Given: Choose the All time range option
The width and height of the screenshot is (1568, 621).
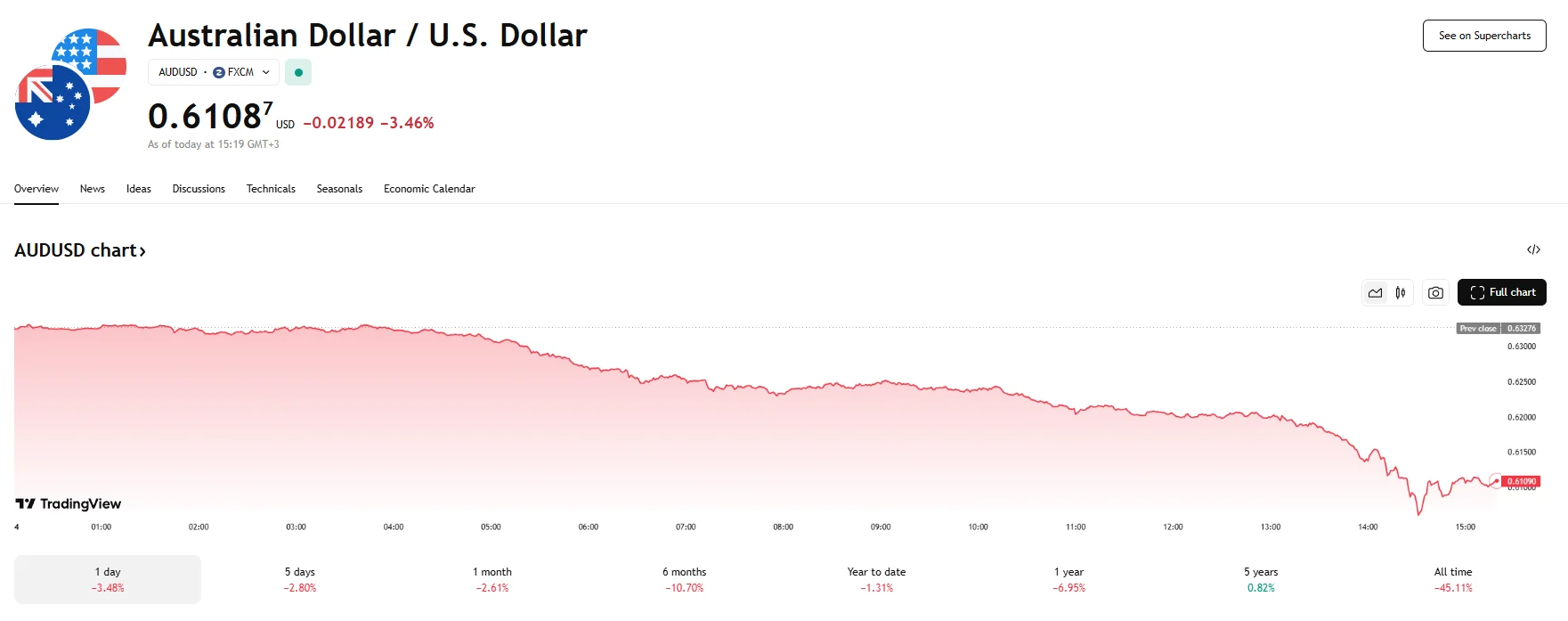Looking at the screenshot, I should (1452, 579).
